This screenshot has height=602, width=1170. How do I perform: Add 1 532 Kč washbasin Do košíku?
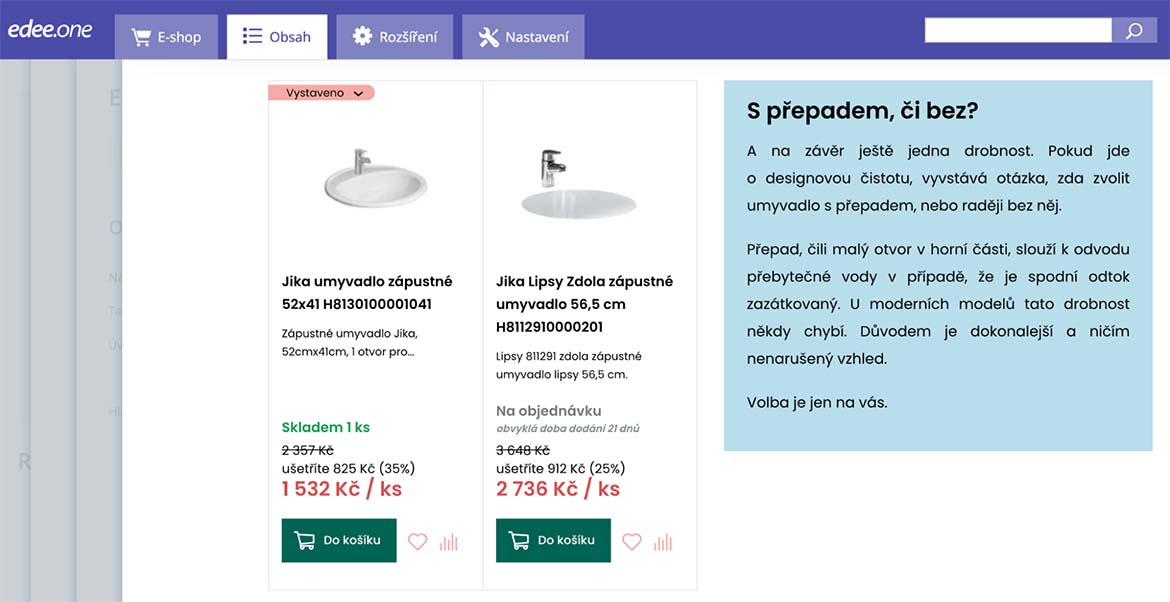[339, 540]
